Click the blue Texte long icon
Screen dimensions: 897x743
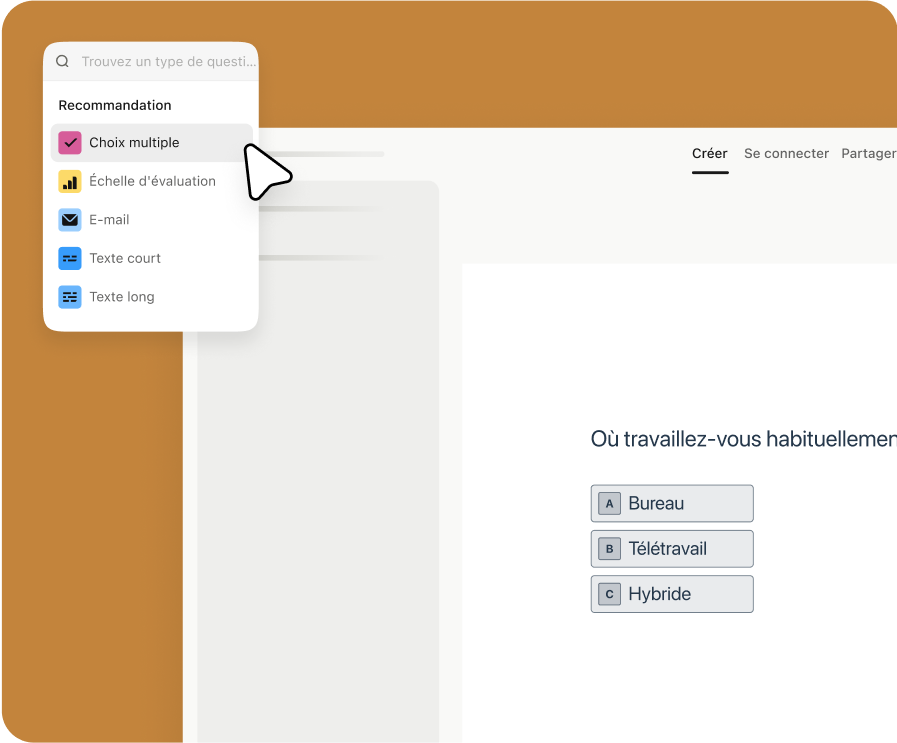[x=70, y=297]
